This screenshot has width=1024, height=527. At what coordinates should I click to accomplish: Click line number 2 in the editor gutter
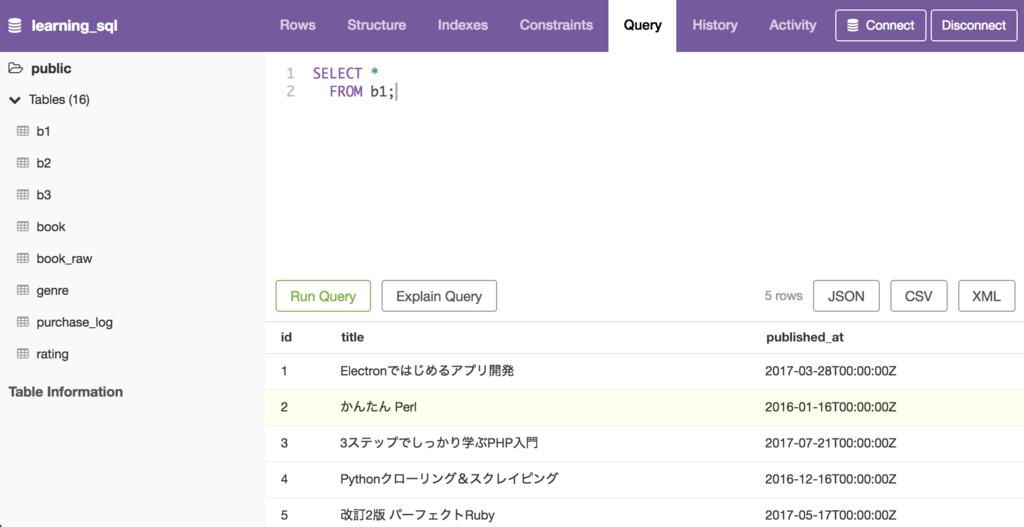(x=291, y=91)
